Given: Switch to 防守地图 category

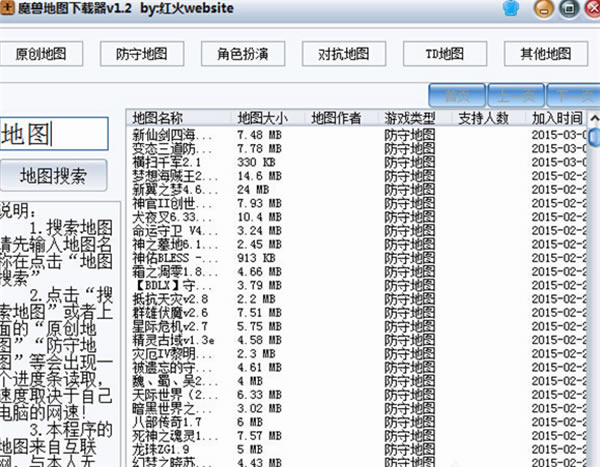Looking at the screenshot, I should [142, 53].
